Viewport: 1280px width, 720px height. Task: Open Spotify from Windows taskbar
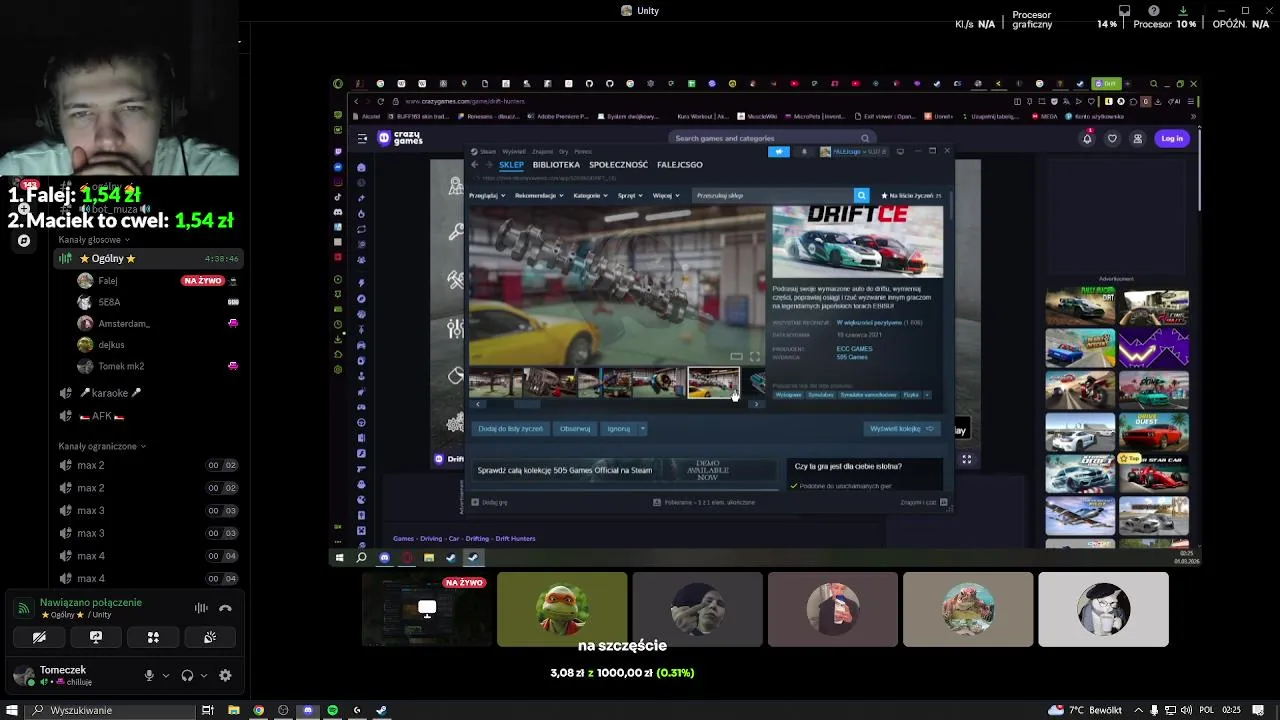(332, 710)
